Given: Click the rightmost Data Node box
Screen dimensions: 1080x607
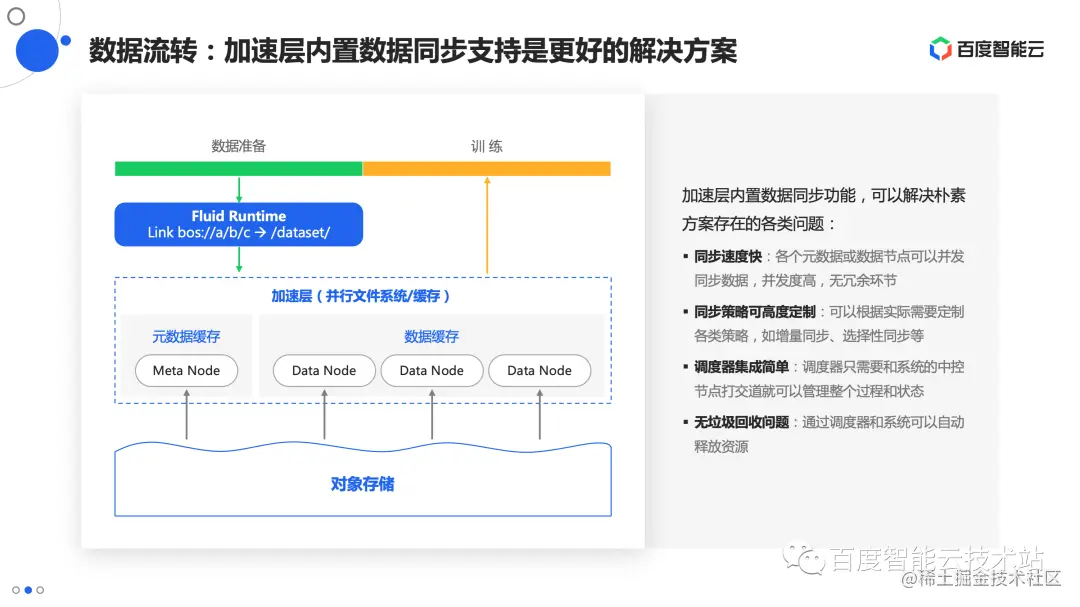Looking at the screenshot, I should pos(540,370).
